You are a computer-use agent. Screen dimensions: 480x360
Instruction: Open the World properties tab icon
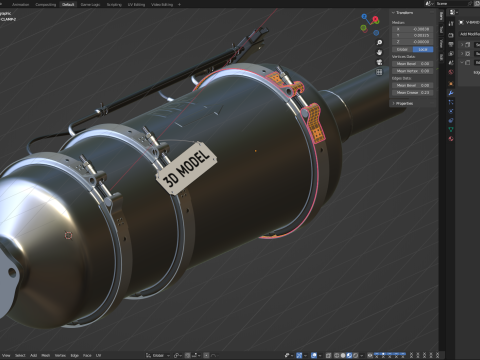point(451,72)
